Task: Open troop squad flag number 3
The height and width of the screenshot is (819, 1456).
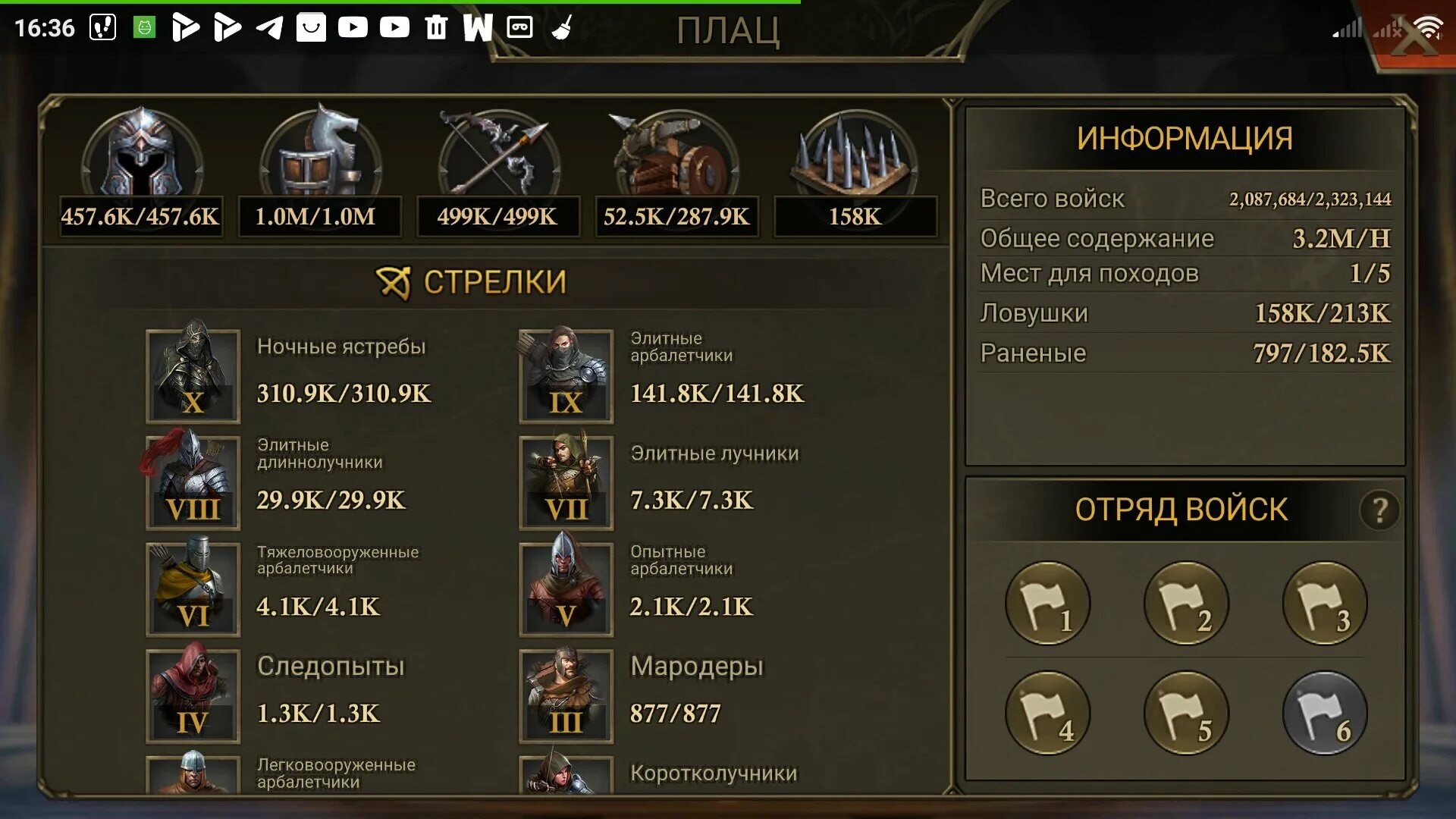Action: [x=1325, y=604]
